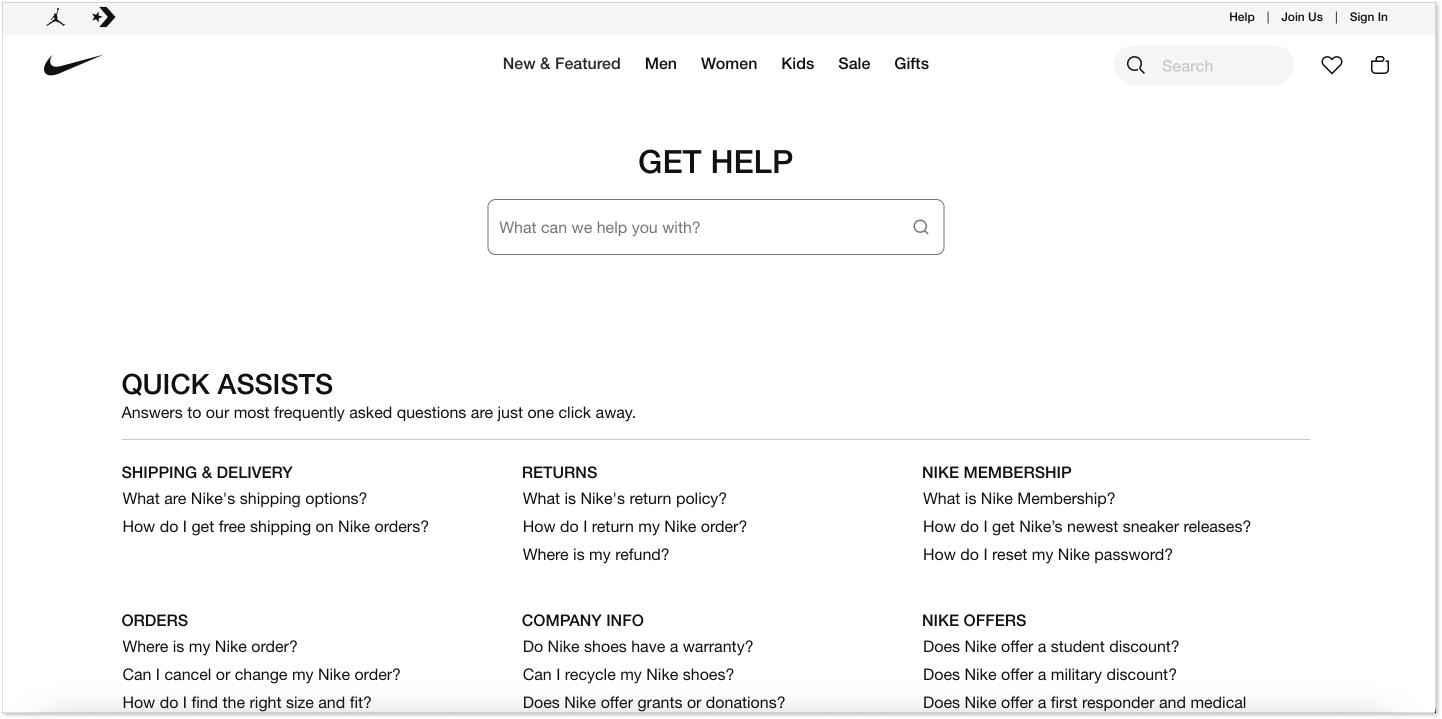Click the QUICK ASSISTS title
This screenshot has width=1442, height=719.
click(x=227, y=384)
